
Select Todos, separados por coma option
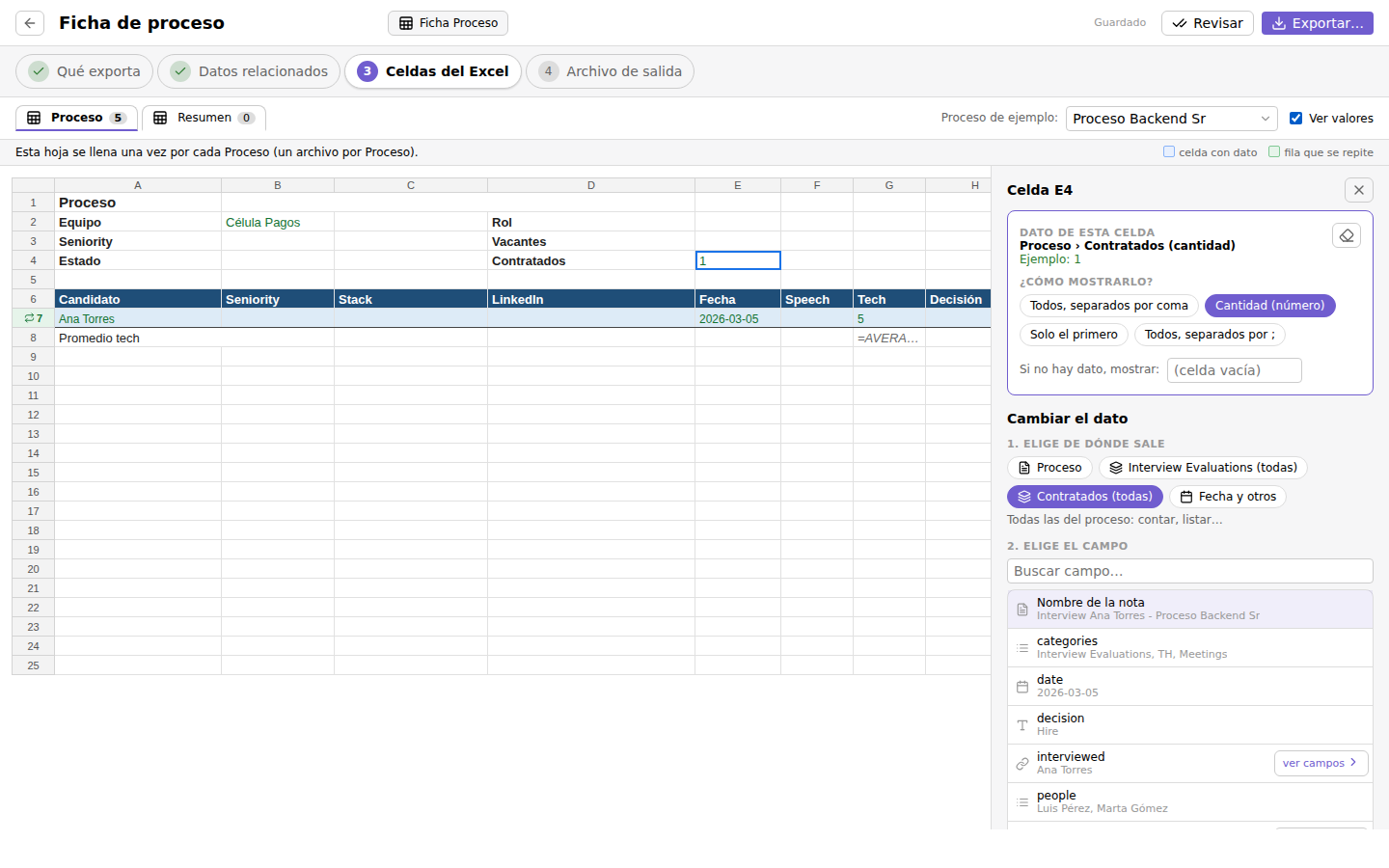point(1108,306)
